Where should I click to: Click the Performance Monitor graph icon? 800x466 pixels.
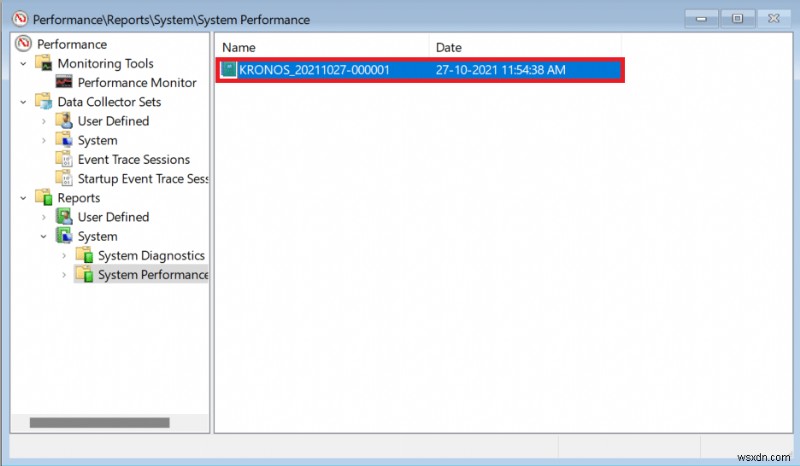click(64, 82)
